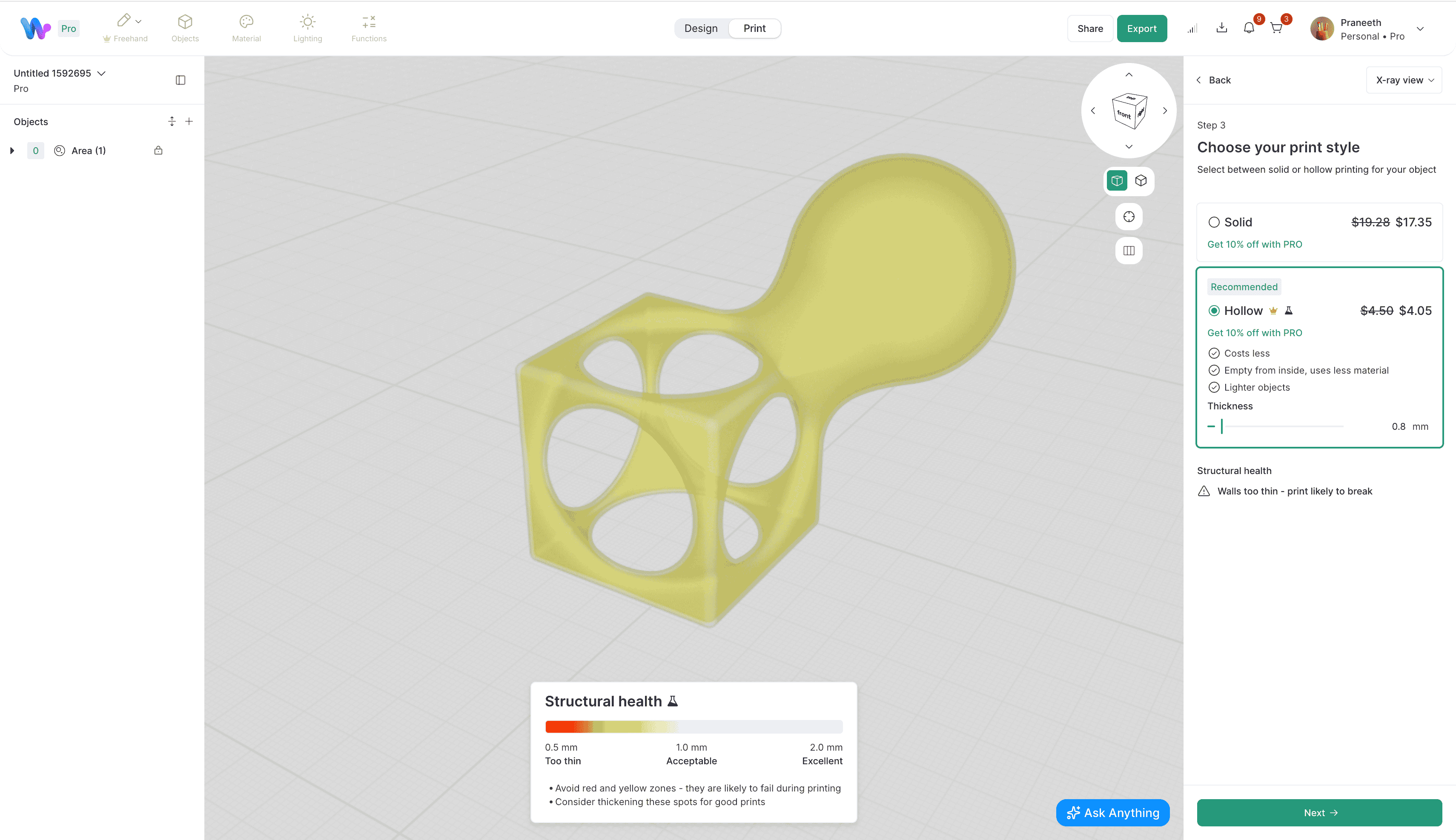This screenshot has height=840, width=1456.
Task: Open the Untitled 1592695 project name dropdown
Action: 102,73
